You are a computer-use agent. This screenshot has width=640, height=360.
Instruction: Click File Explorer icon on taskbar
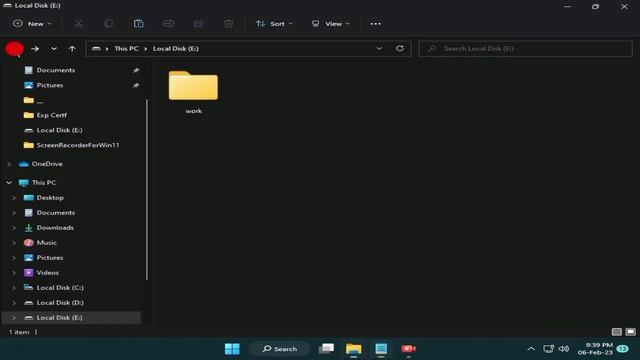[x=354, y=349]
